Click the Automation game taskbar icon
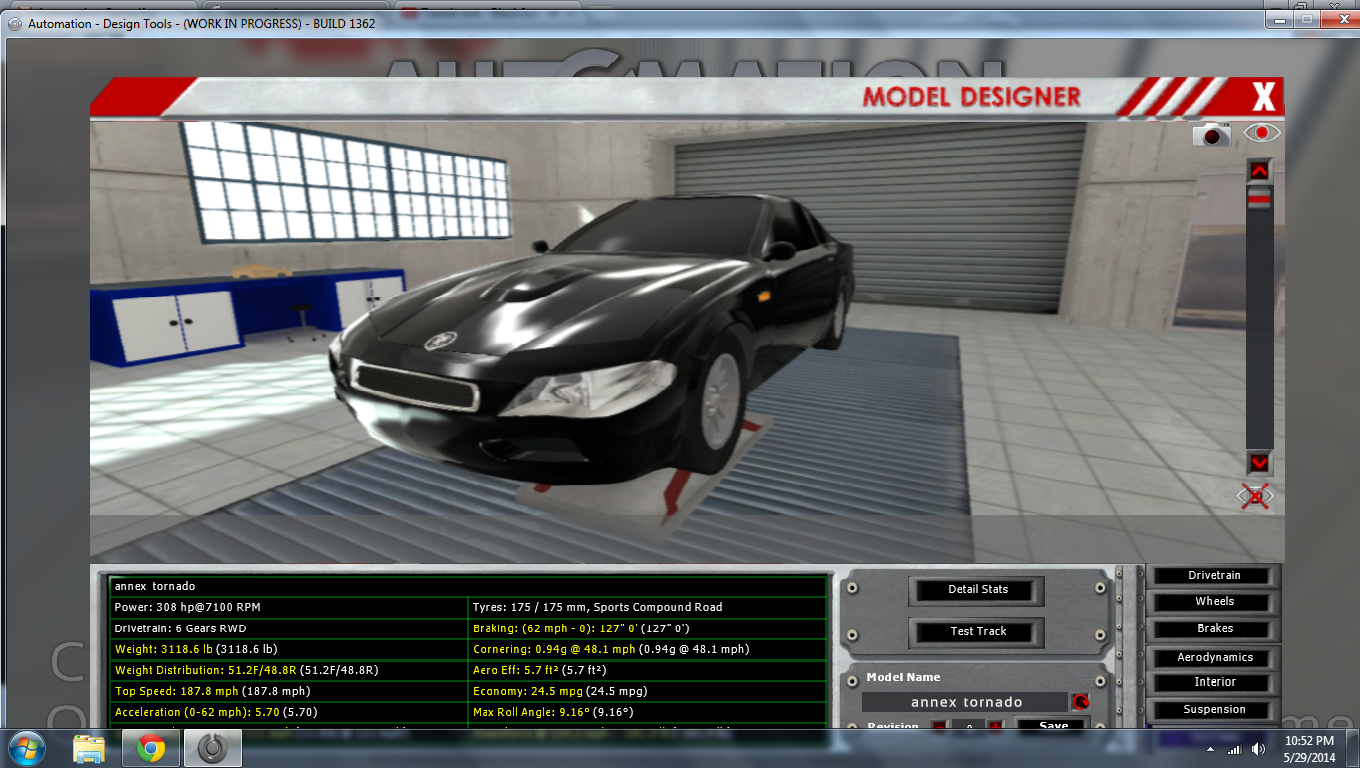 coord(212,748)
